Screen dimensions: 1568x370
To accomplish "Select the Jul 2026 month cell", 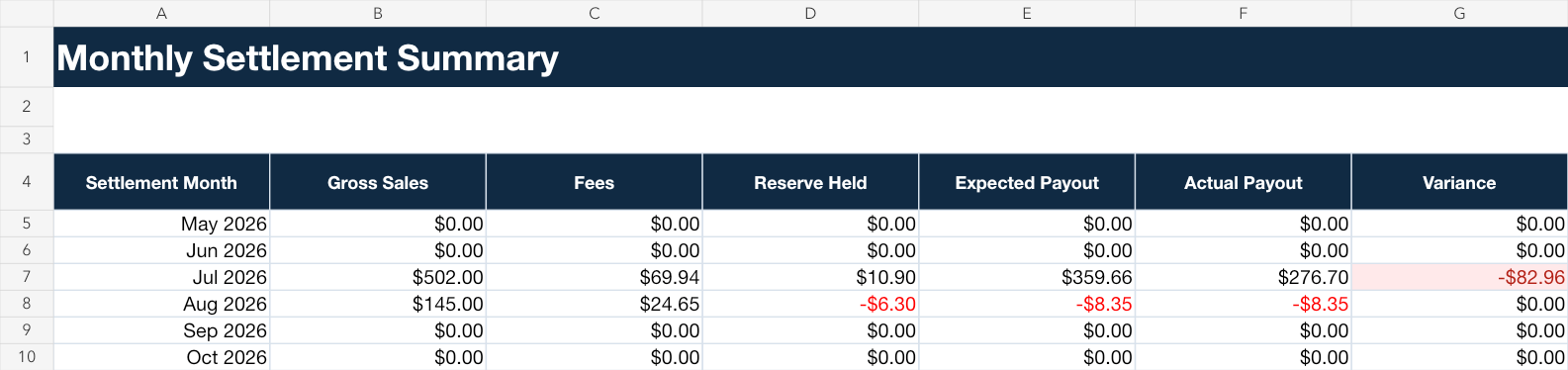I will tap(161, 277).
